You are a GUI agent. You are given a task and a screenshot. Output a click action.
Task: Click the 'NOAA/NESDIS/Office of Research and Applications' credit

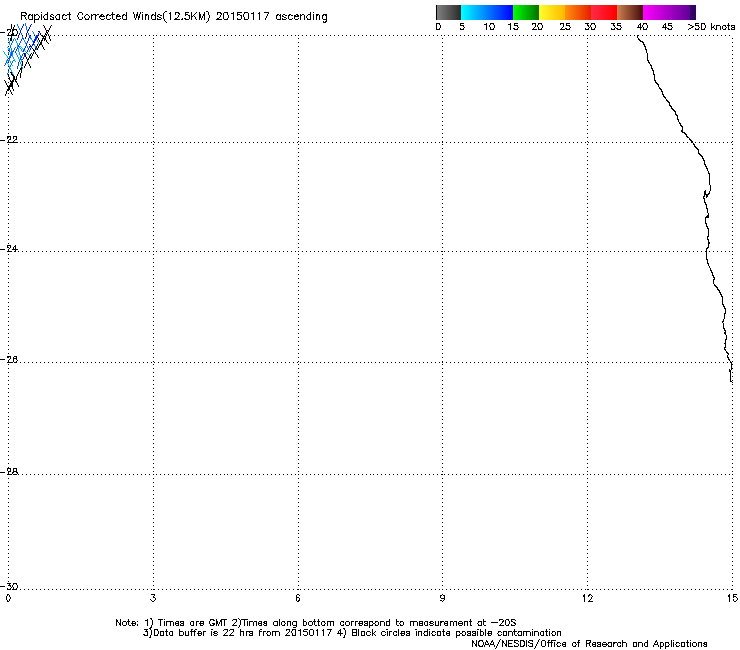tap(589, 644)
